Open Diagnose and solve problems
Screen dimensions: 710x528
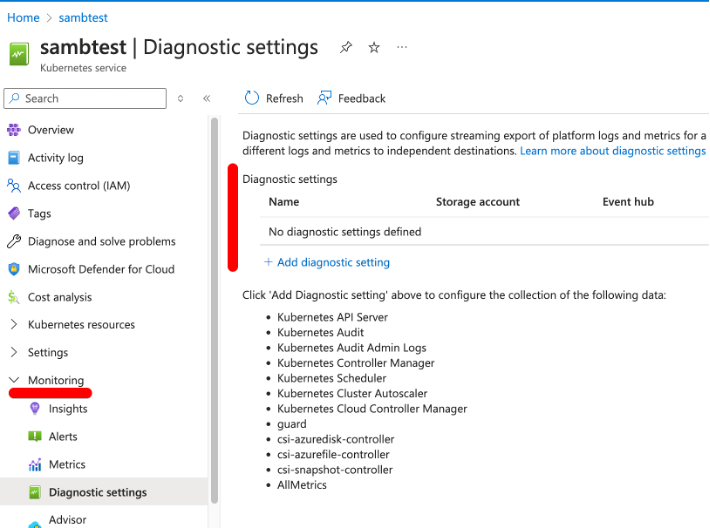tap(101, 241)
